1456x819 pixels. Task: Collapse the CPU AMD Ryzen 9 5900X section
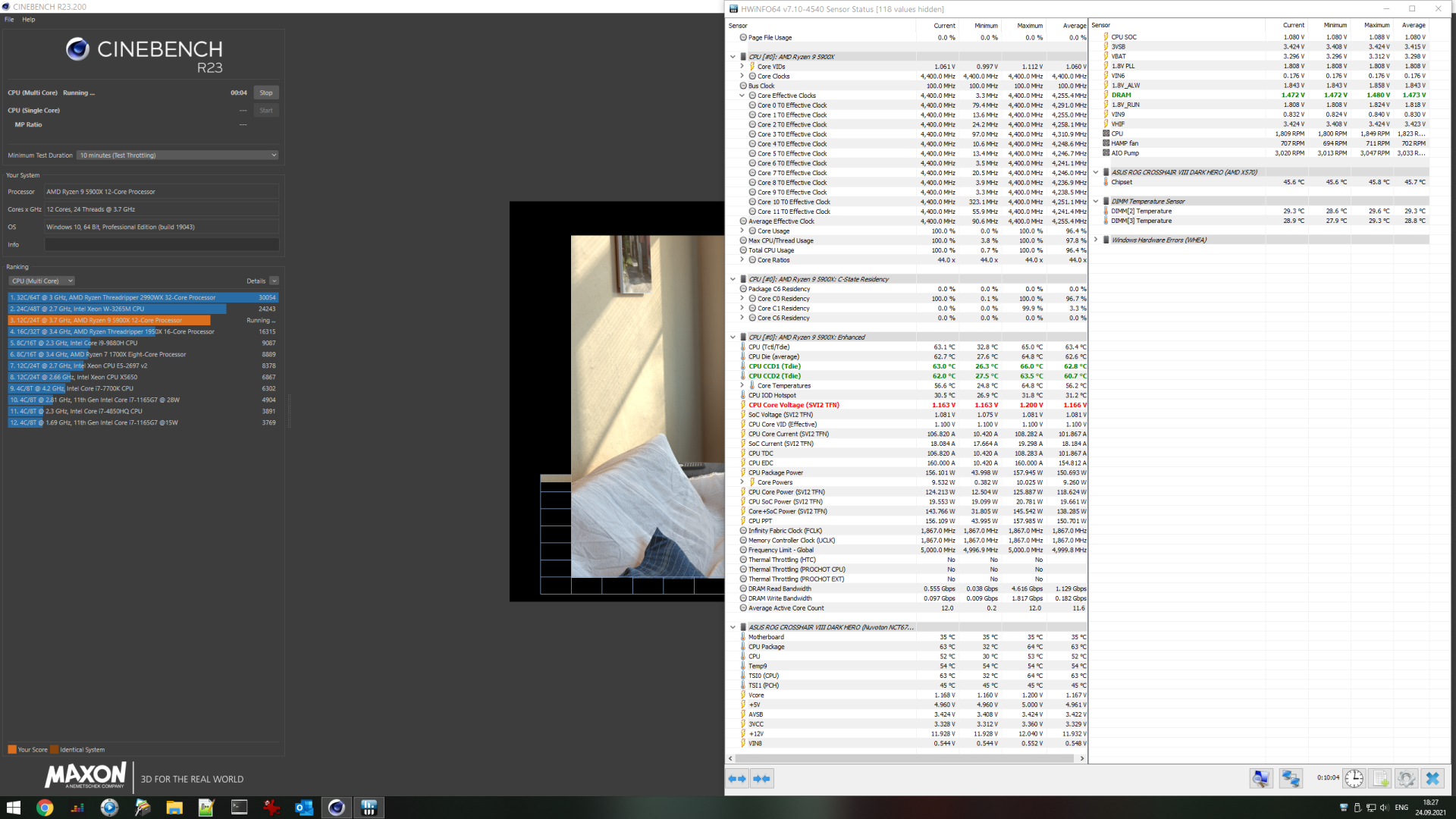[733, 57]
